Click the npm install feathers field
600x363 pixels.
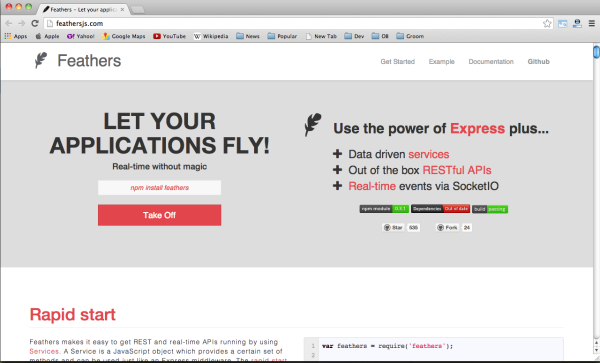pyautogui.click(x=159, y=188)
